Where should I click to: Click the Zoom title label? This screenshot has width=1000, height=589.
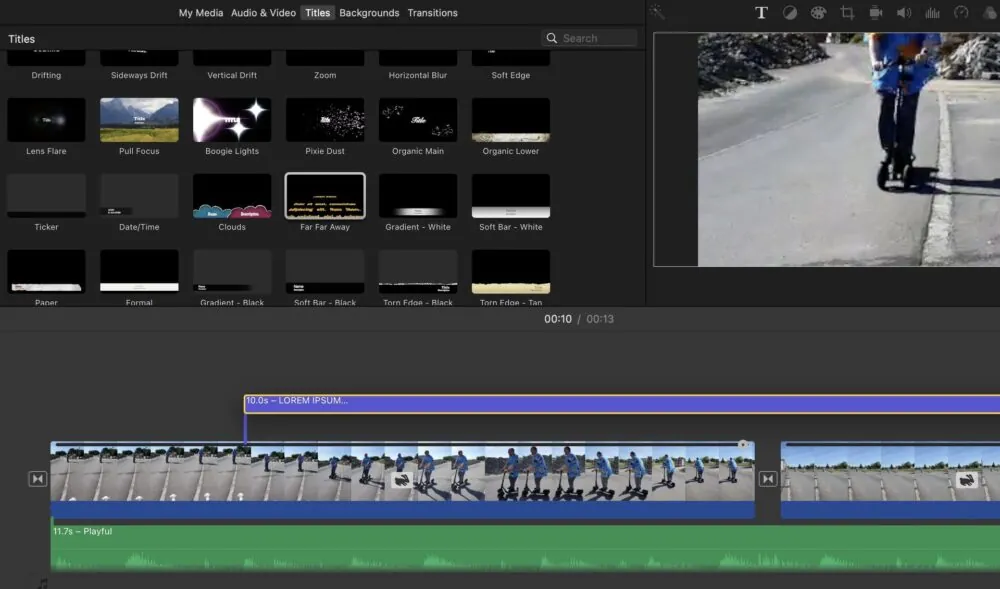pyautogui.click(x=325, y=75)
